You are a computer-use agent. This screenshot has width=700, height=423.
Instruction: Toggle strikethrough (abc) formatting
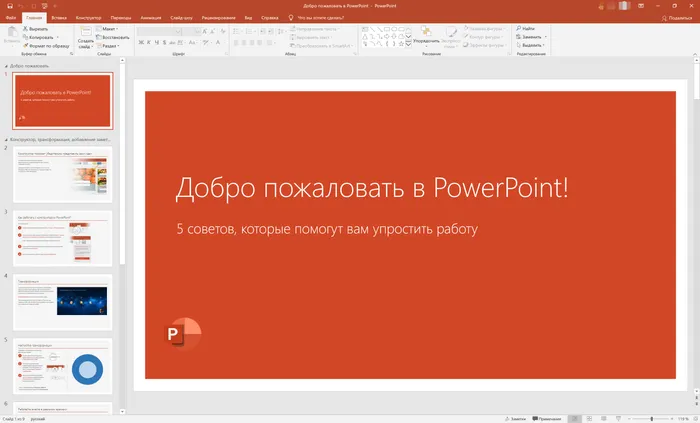tap(172, 42)
